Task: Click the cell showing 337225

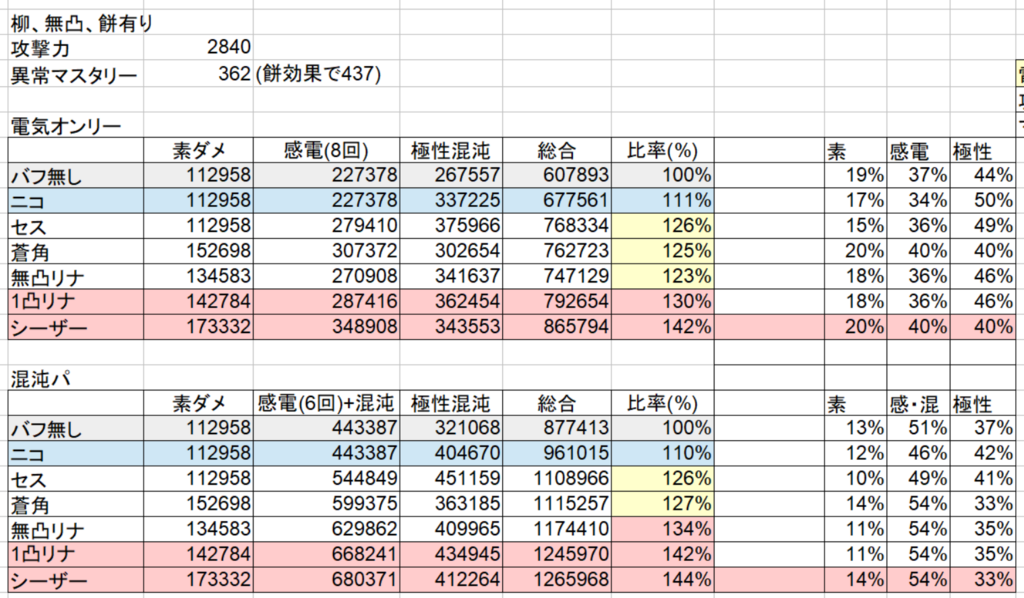Action: click(x=451, y=201)
